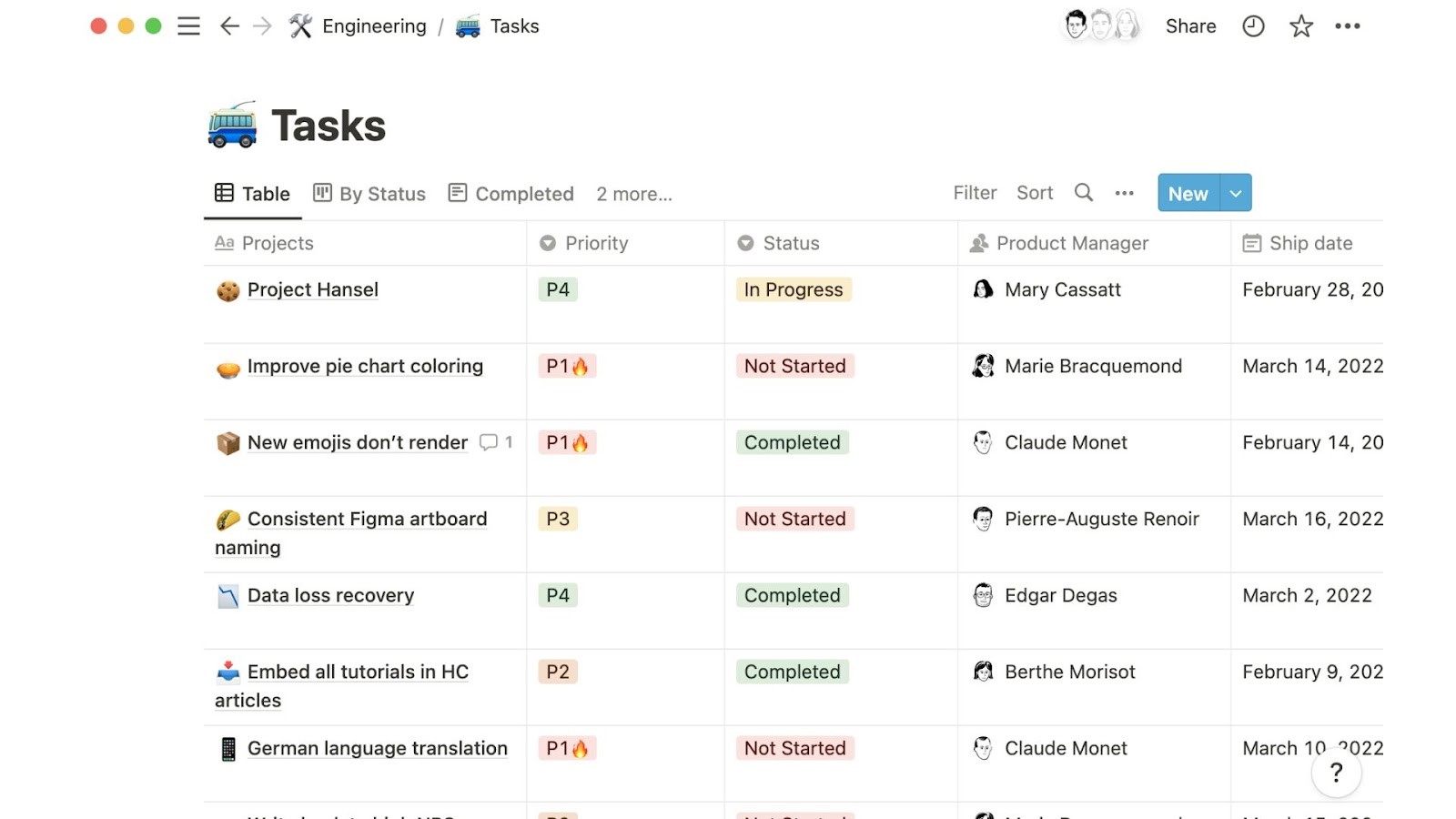The width and height of the screenshot is (1456, 819).
Task: Switch to the Completed view tab
Action: pos(510,193)
